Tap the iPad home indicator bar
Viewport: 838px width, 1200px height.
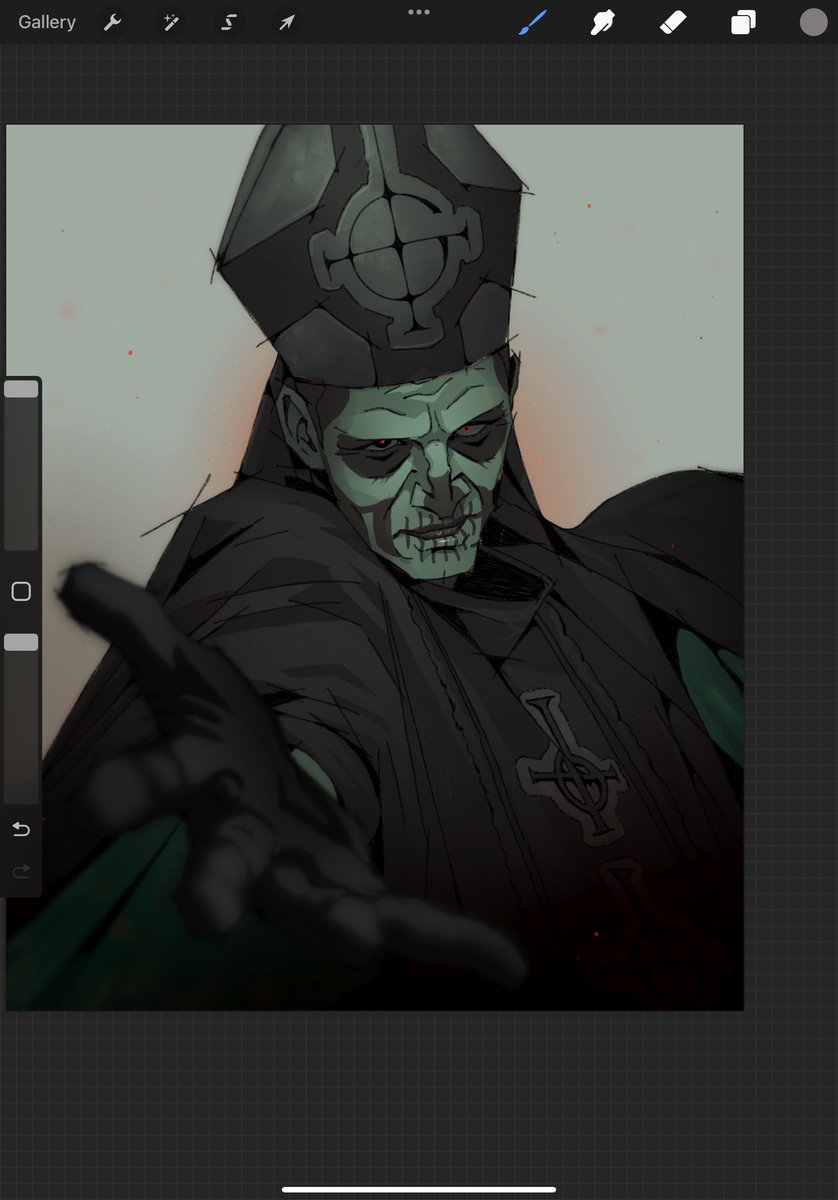click(419, 1190)
